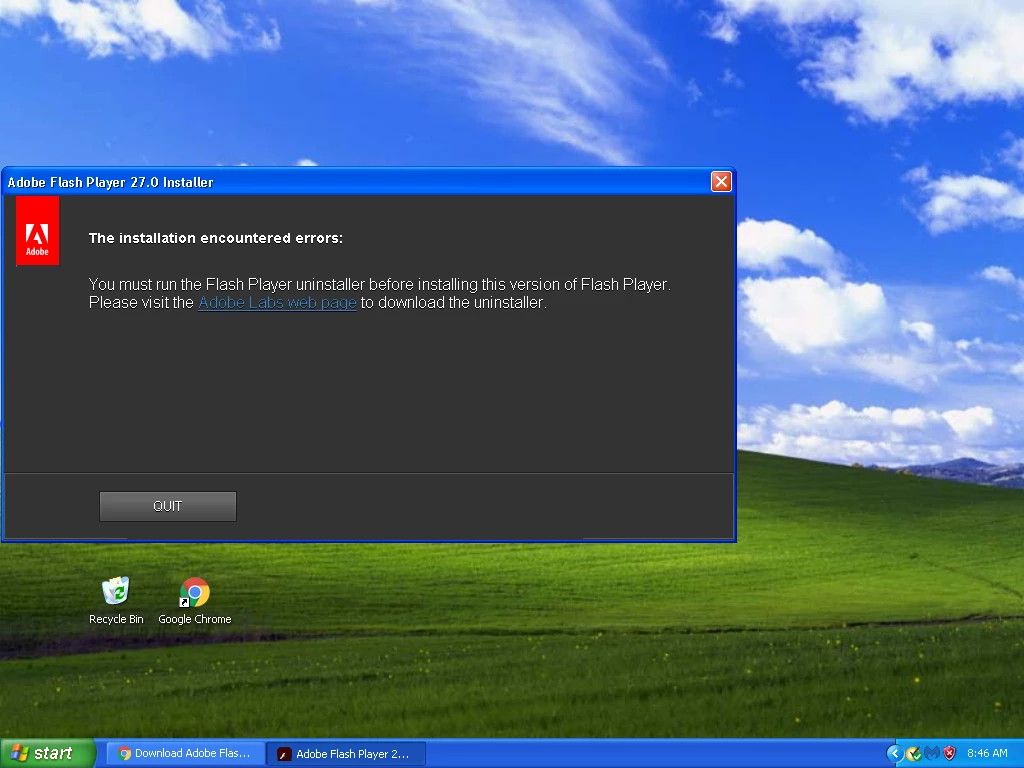Close the Flash Player installer window

(x=721, y=182)
